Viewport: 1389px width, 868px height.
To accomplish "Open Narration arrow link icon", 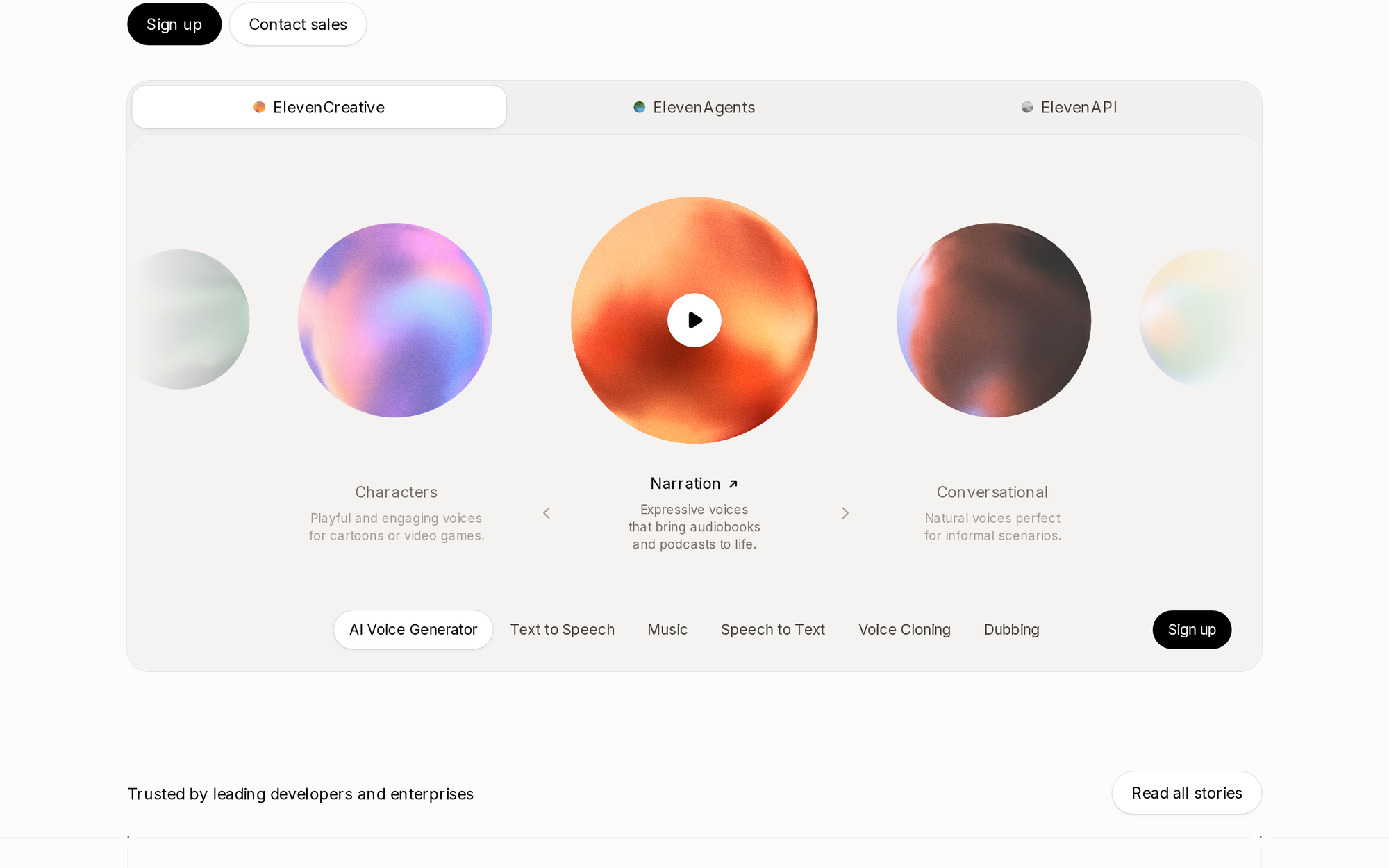I will 733,484.
